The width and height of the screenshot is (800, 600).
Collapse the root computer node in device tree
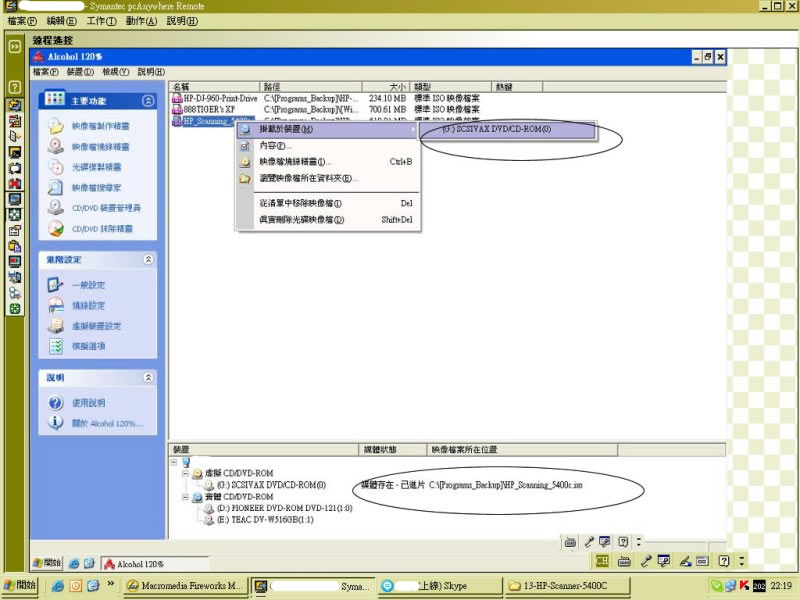(174, 462)
